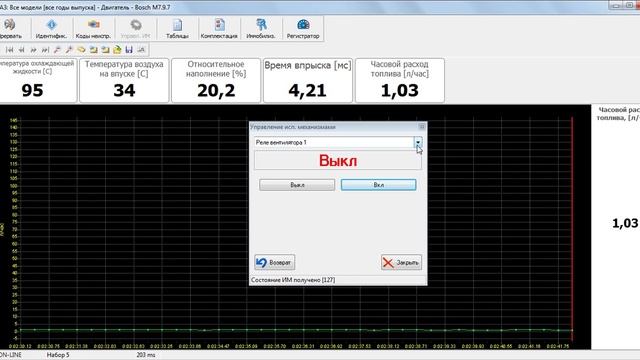Click the Закрыть button in dialog
Viewport: 640px width, 360px height.
401,262
